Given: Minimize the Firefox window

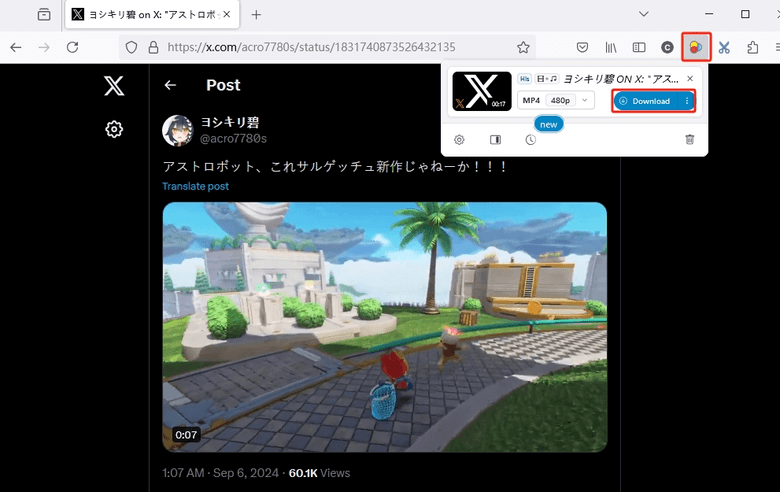Looking at the screenshot, I should click(709, 14).
